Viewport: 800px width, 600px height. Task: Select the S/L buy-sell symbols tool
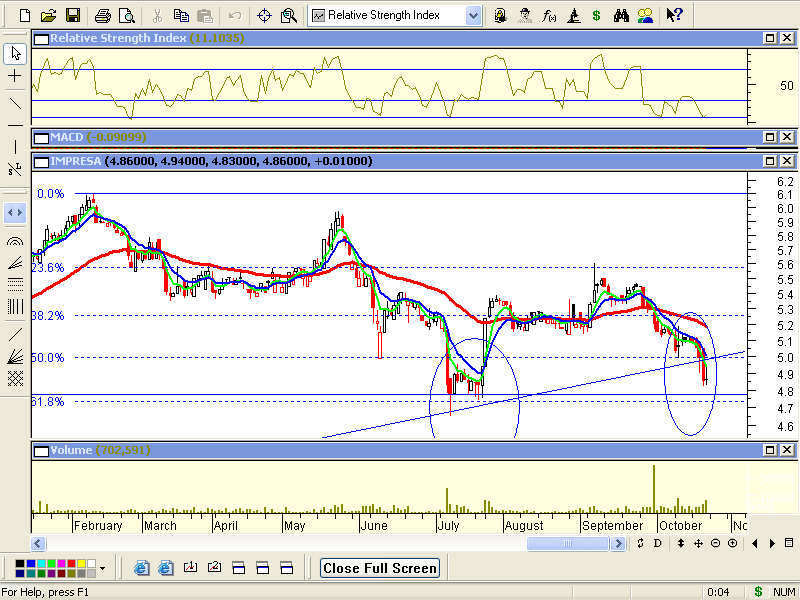pos(15,169)
